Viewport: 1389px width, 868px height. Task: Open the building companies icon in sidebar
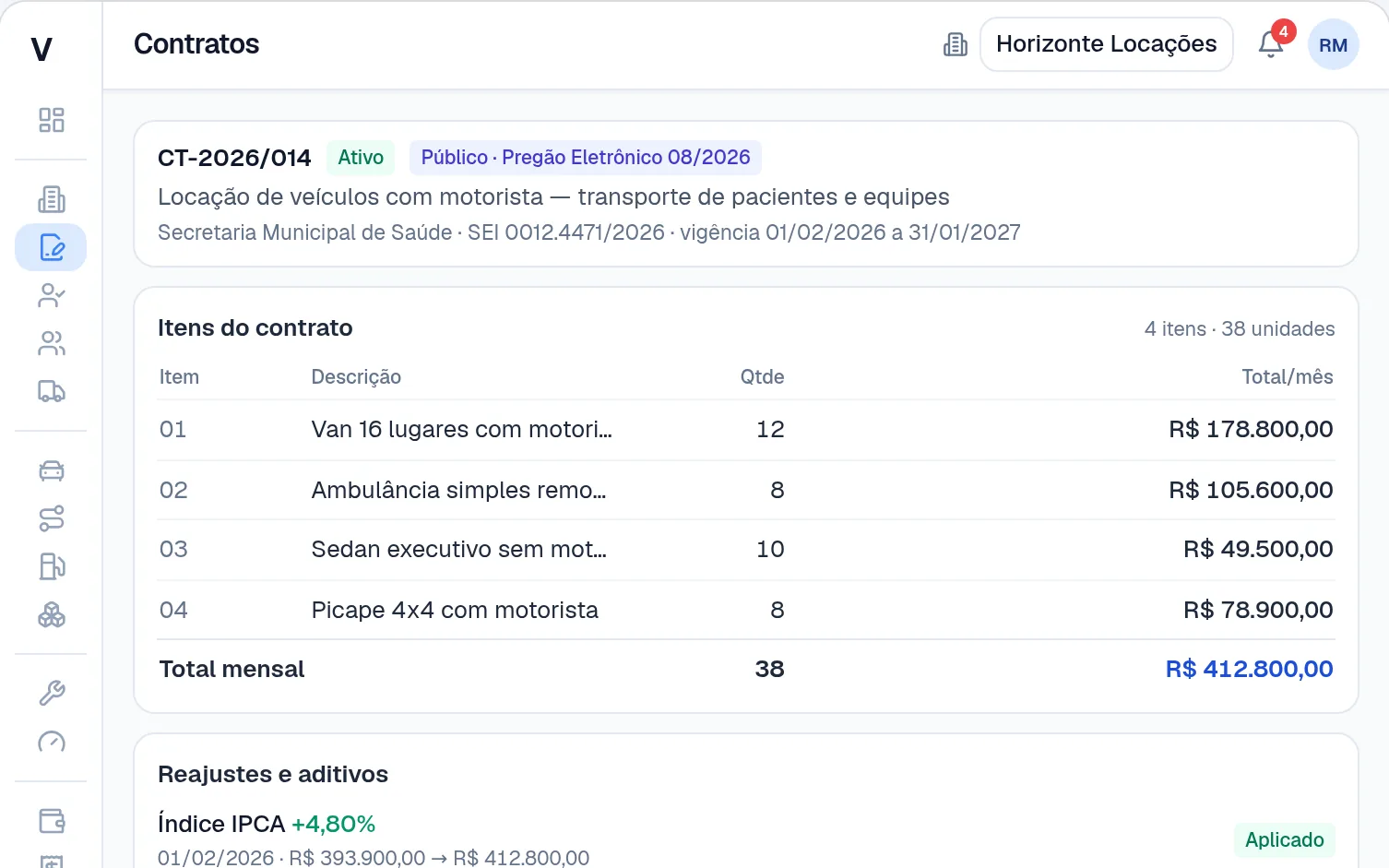click(51, 199)
